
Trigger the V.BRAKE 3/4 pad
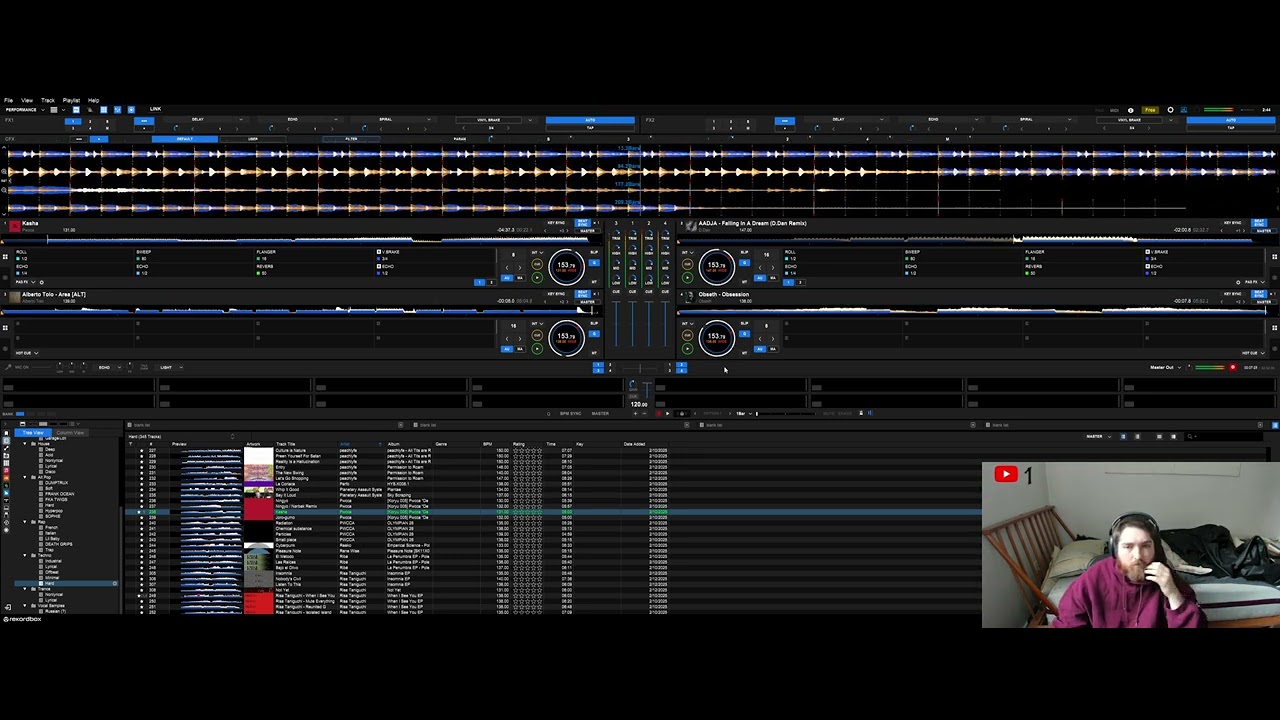(435, 255)
